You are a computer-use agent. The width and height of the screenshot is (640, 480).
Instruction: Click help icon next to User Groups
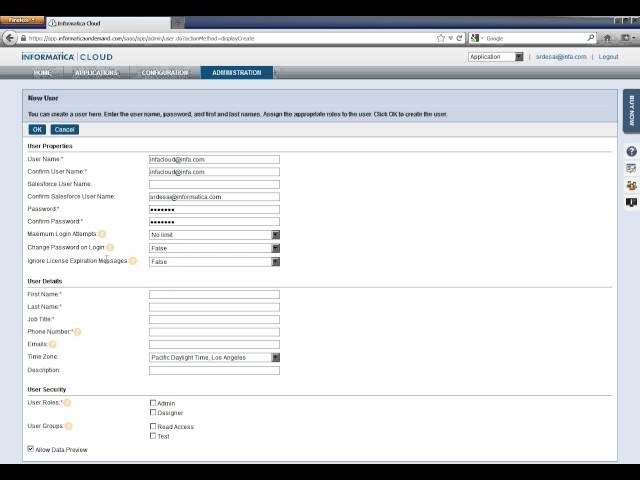point(69,426)
